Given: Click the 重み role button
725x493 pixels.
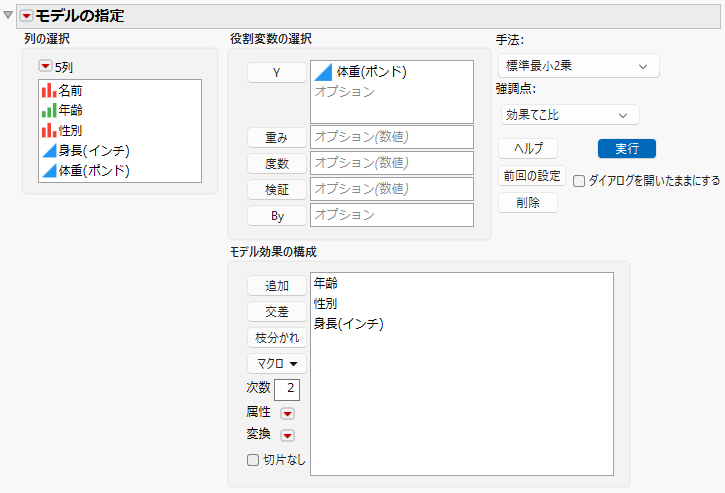Looking at the screenshot, I should [x=276, y=137].
